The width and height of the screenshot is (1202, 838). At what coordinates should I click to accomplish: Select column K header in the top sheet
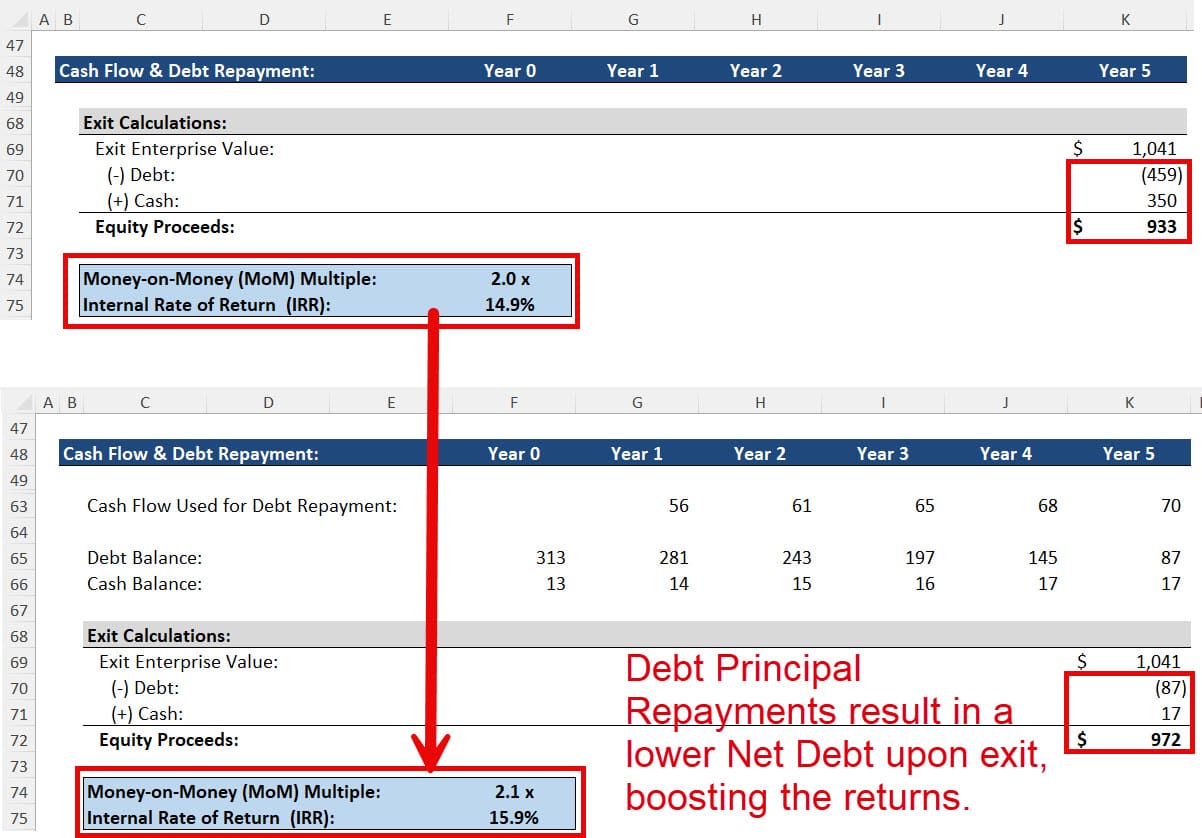(1124, 18)
